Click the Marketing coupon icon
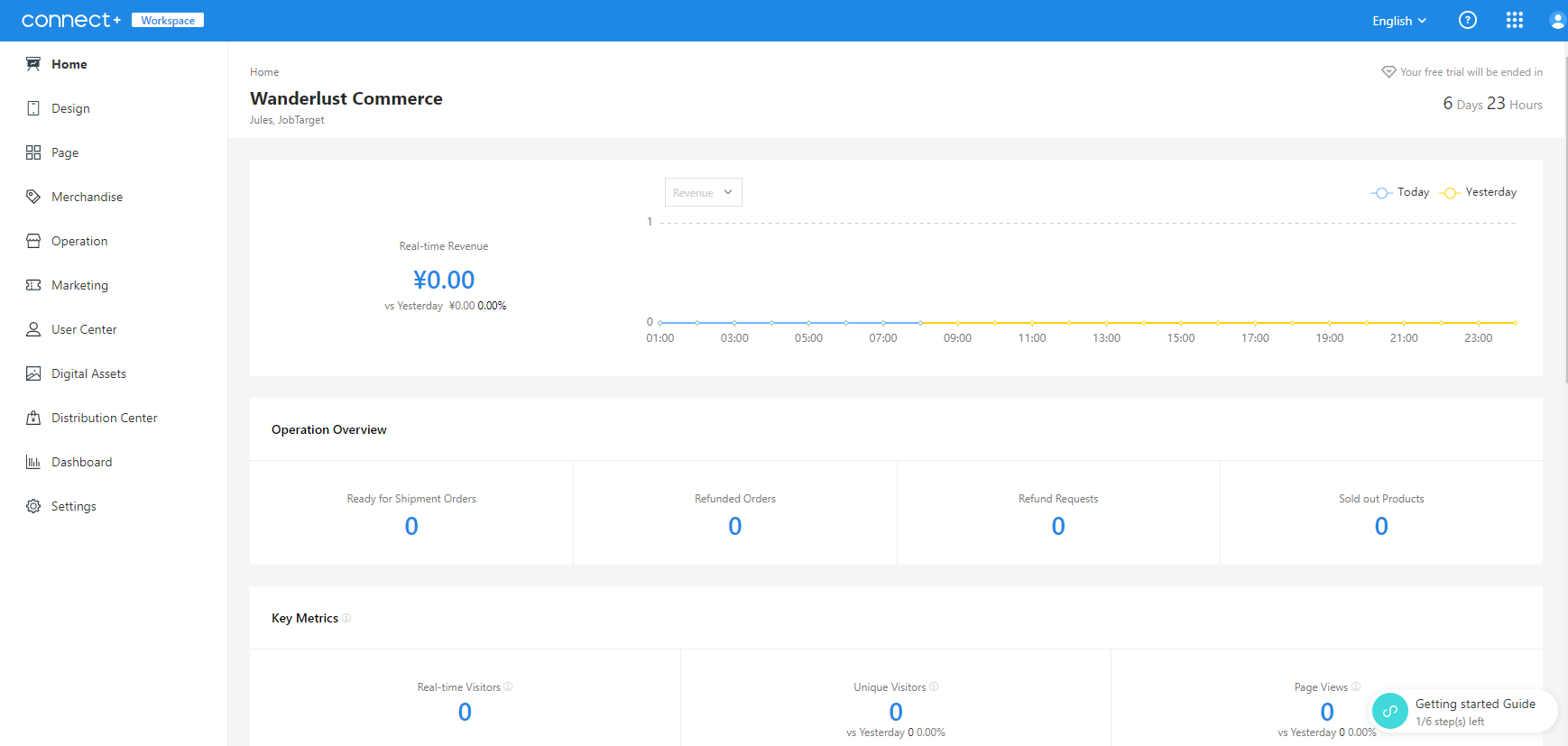 point(33,285)
